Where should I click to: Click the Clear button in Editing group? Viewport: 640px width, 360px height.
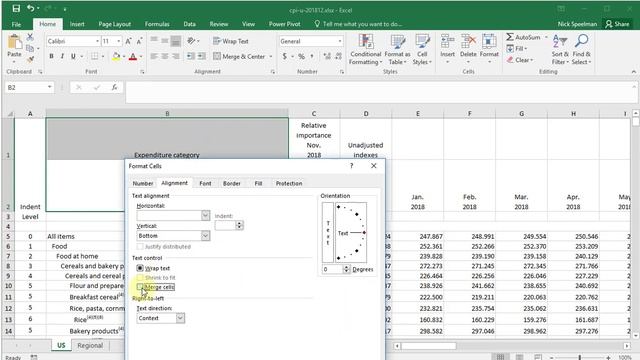520,60
